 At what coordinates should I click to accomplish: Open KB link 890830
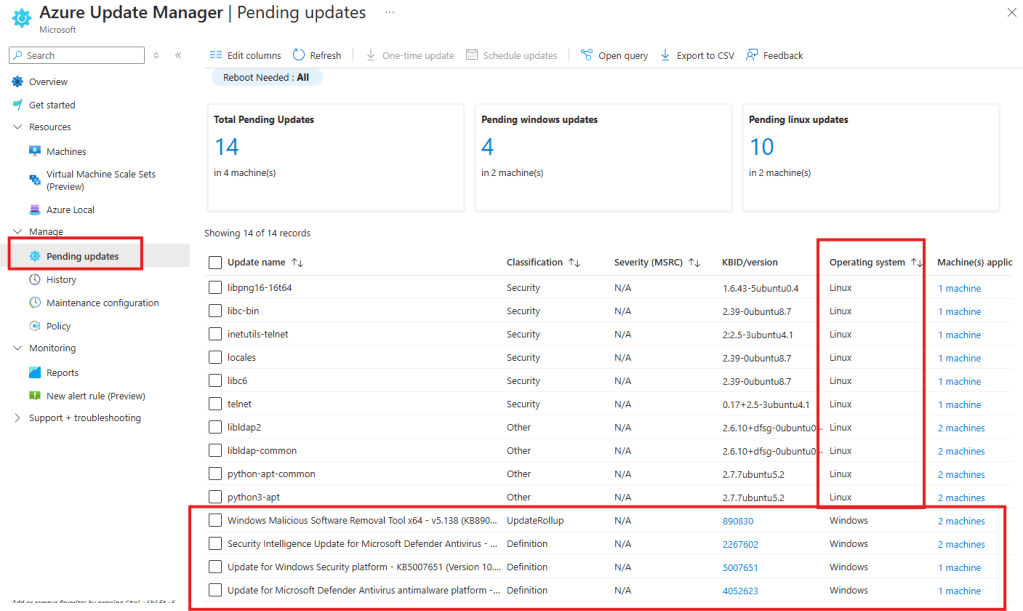(x=738, y=521)
